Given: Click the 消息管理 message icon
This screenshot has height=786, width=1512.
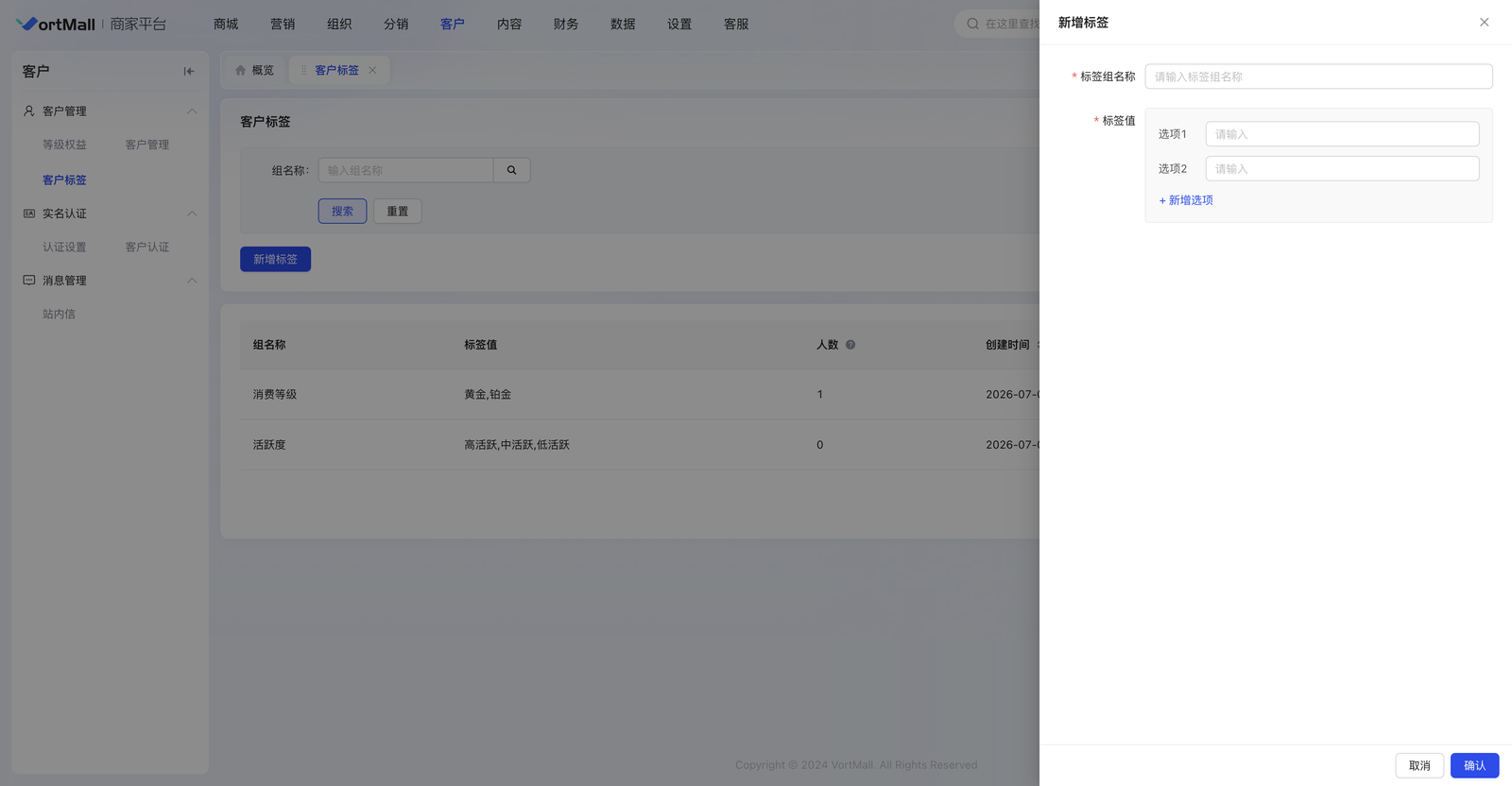Looking at the screenshot, I should [29, 281].
